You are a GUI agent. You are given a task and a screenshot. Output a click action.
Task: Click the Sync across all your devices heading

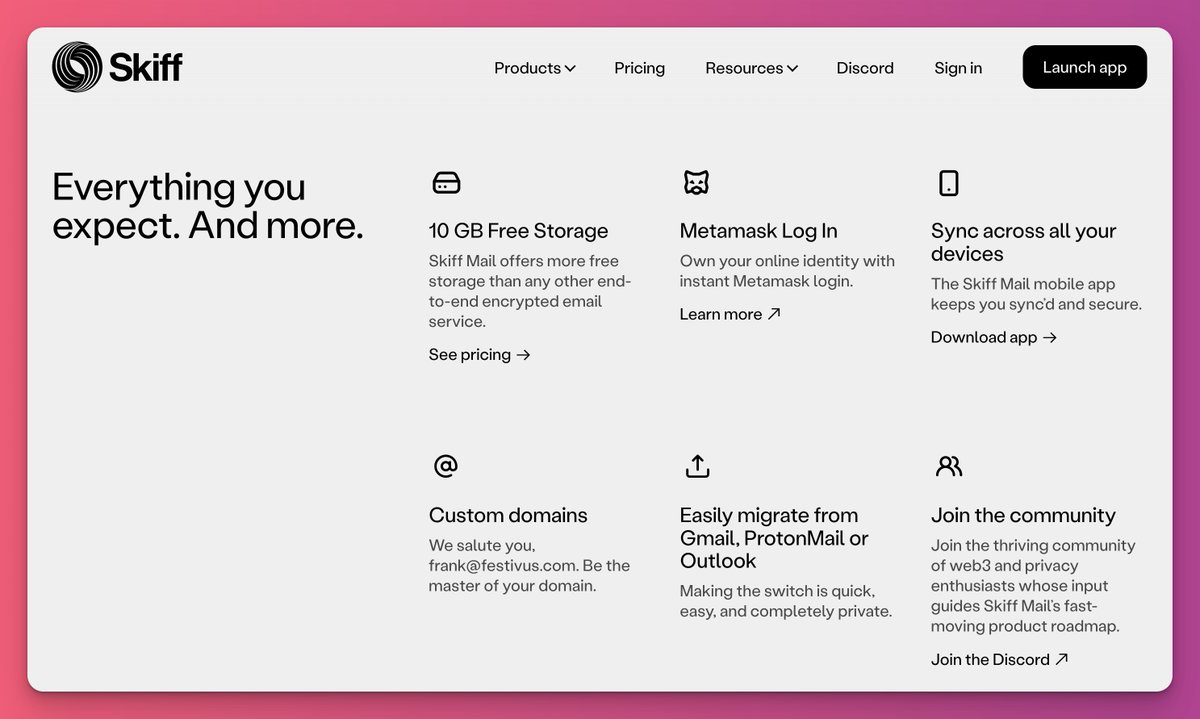pos(1024,242)
